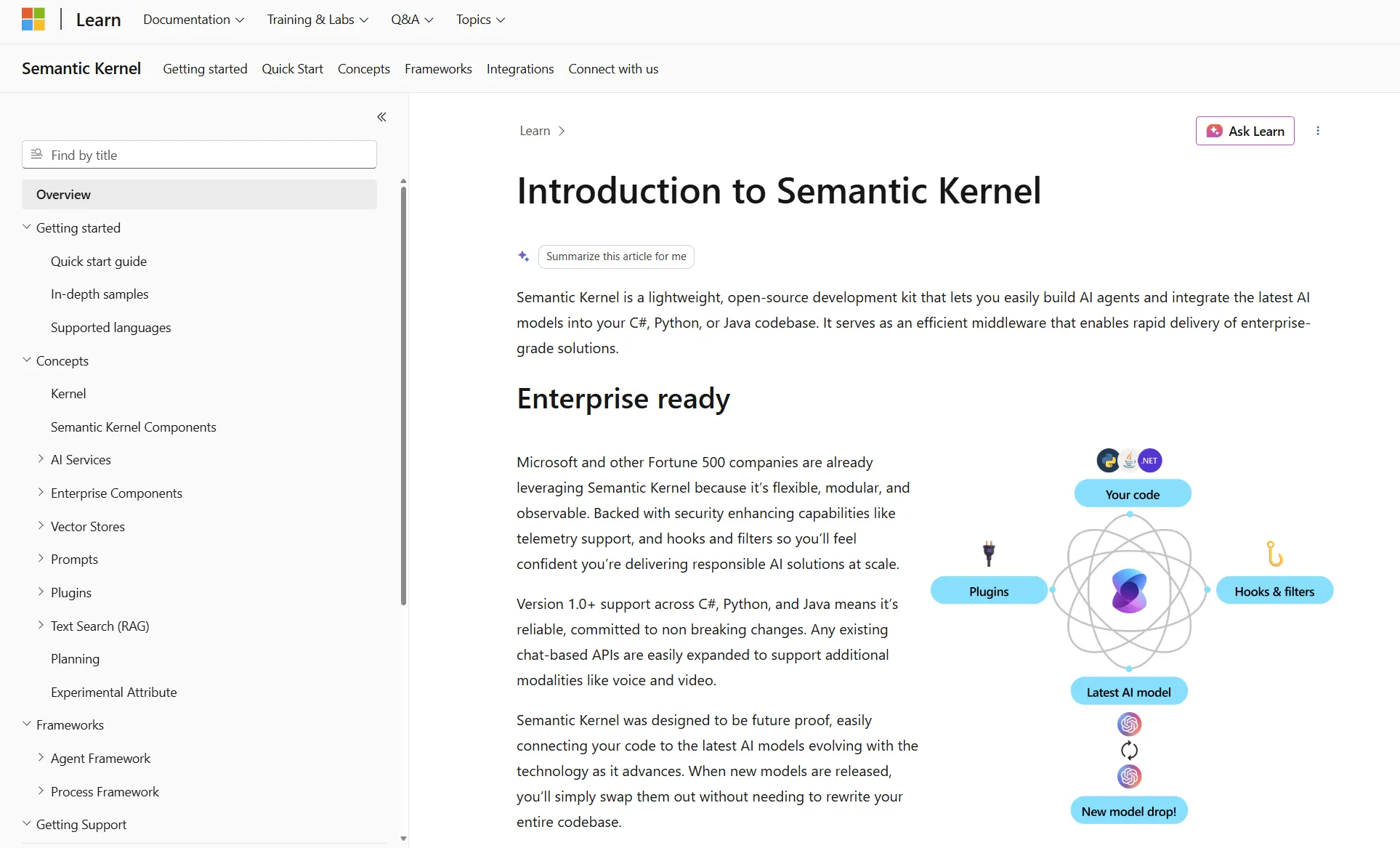Open the Documentation dropdown menu
This screenshot has width=1400, height=848.
(193, 20)
